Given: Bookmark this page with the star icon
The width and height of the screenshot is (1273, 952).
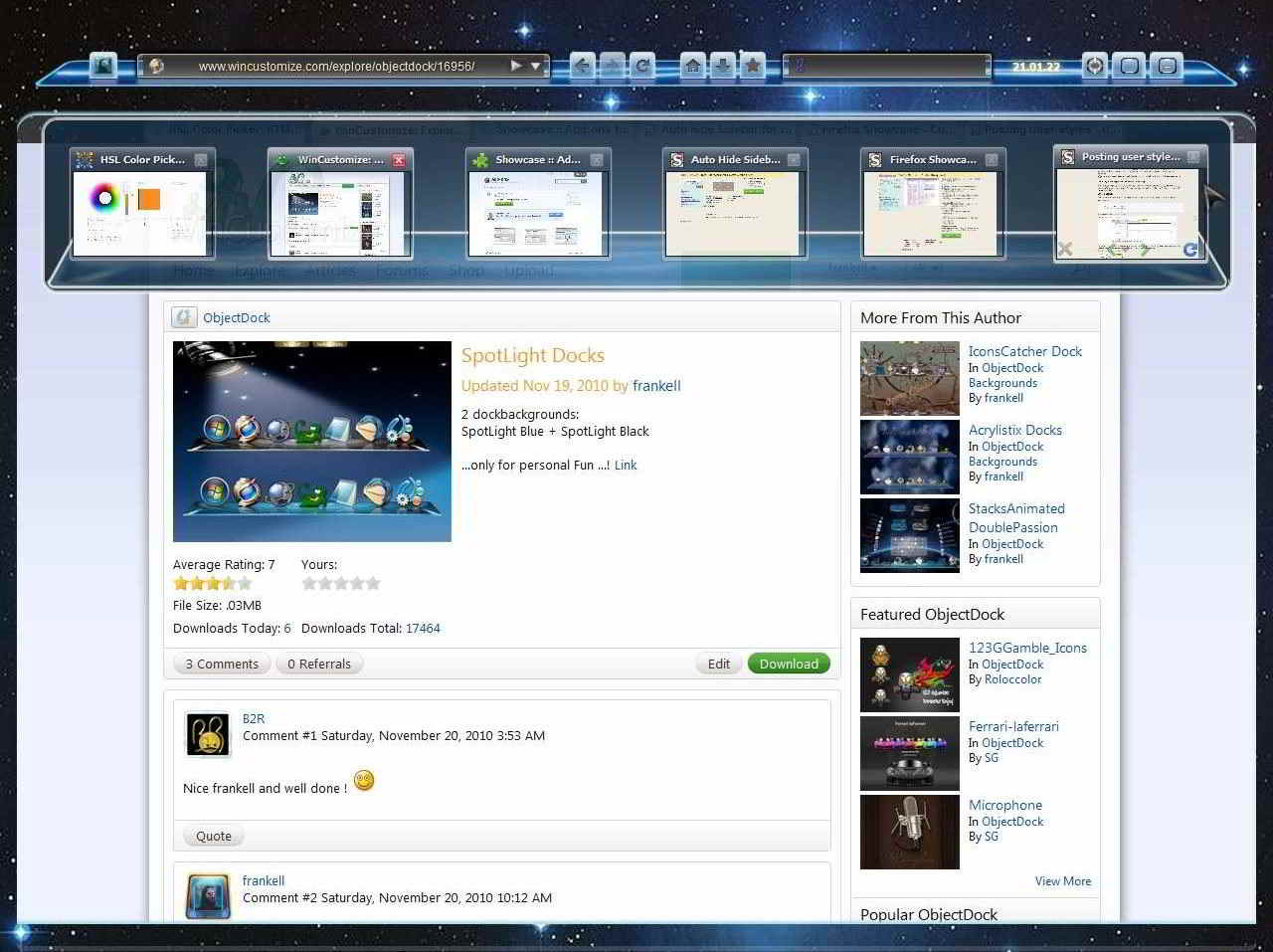Looking at the screenshot, I should [x=753, y=66].
